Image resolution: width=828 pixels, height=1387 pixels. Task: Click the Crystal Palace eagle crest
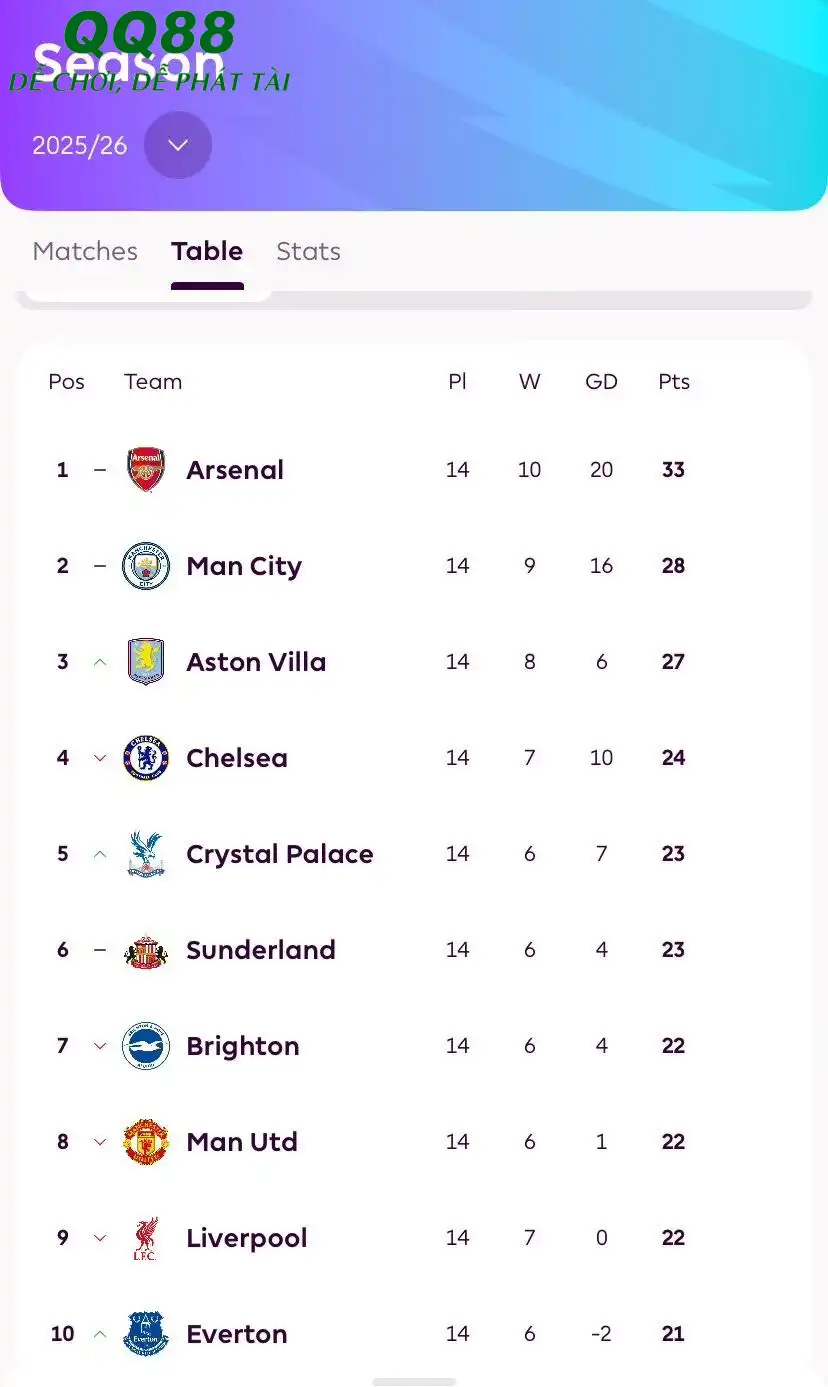click(146, 854)
